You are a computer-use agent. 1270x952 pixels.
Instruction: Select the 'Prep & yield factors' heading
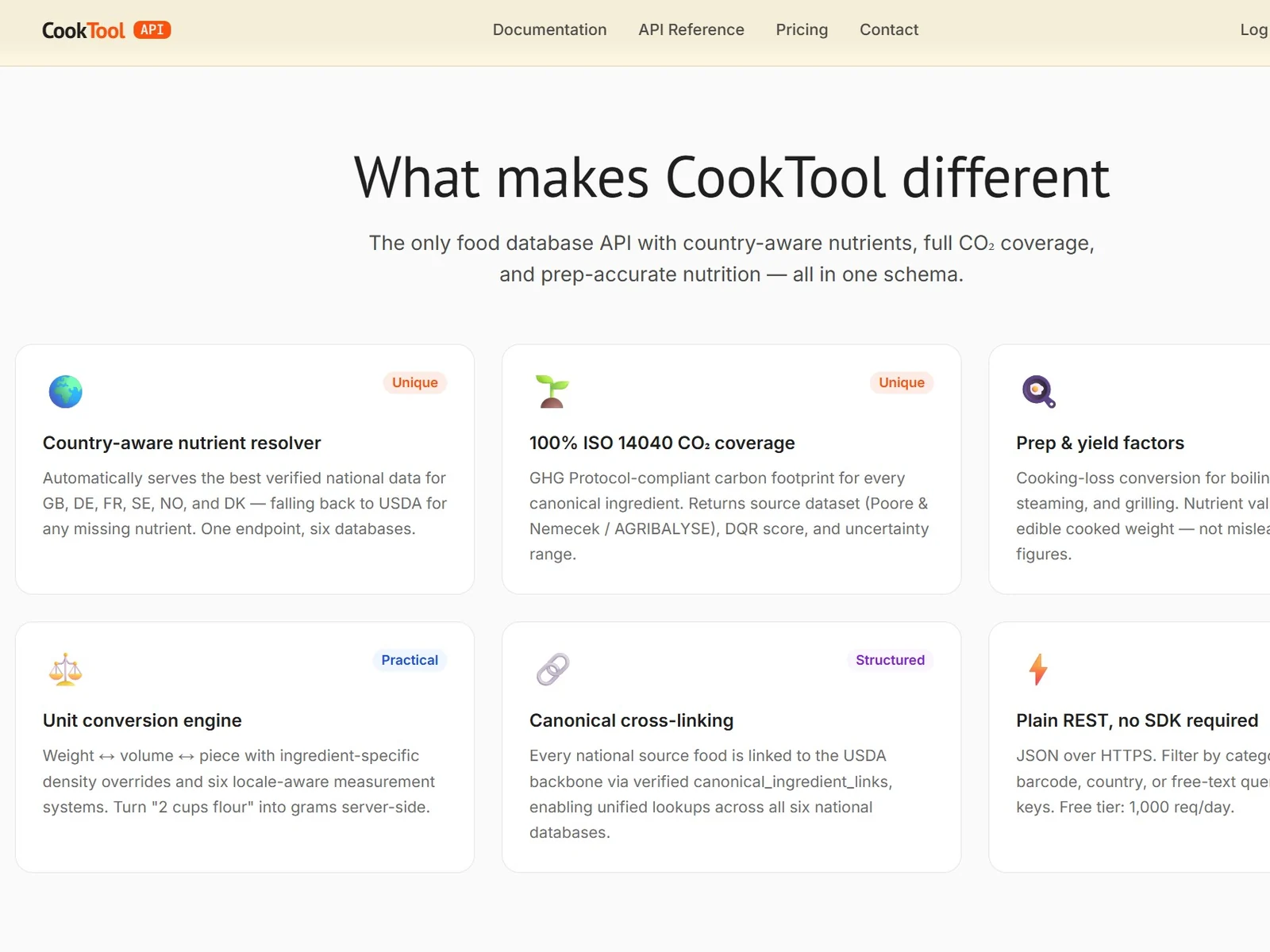click(1100, 443)
